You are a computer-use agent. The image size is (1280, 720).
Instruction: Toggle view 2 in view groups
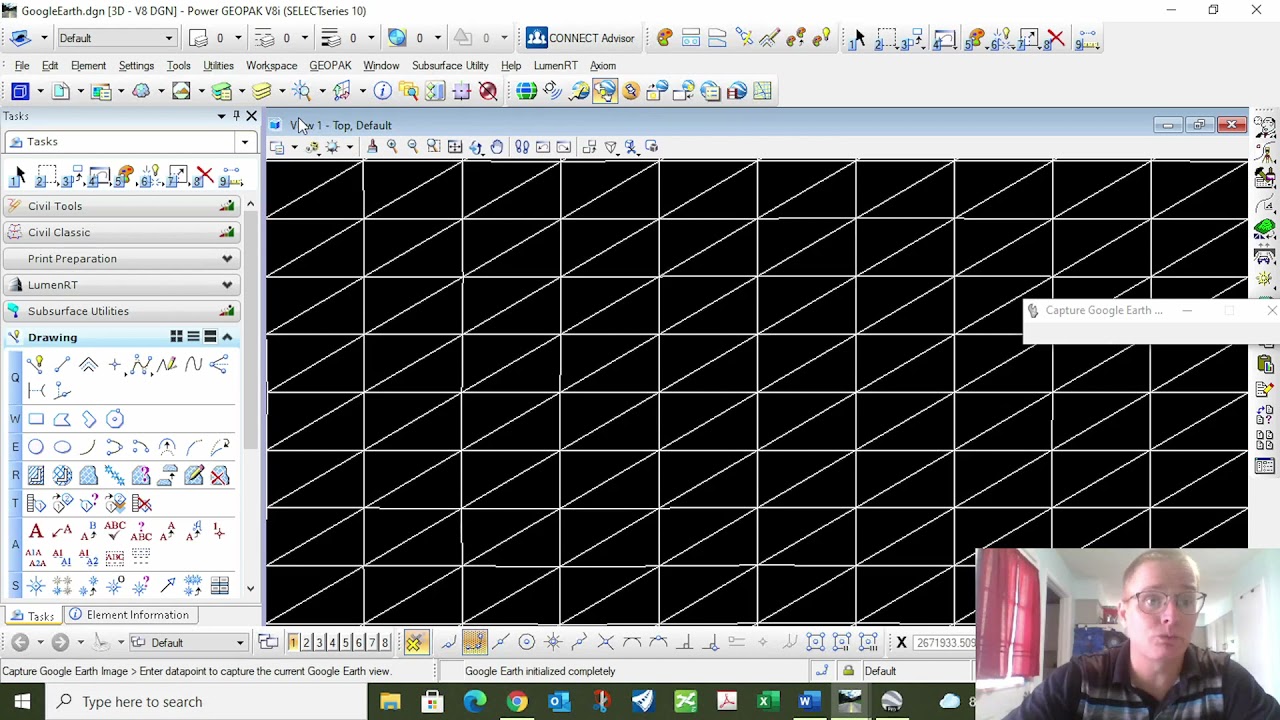click(306, 642)
